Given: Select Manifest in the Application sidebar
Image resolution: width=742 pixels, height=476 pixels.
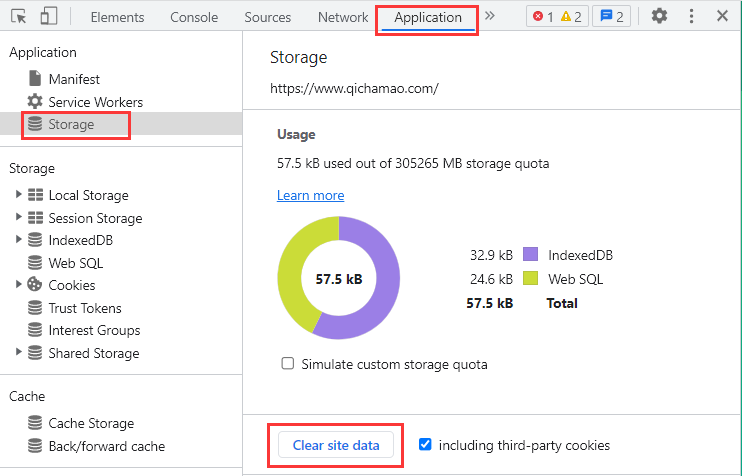Looking at the screenshot, I should pyautogui.click(x=74, y=79).
